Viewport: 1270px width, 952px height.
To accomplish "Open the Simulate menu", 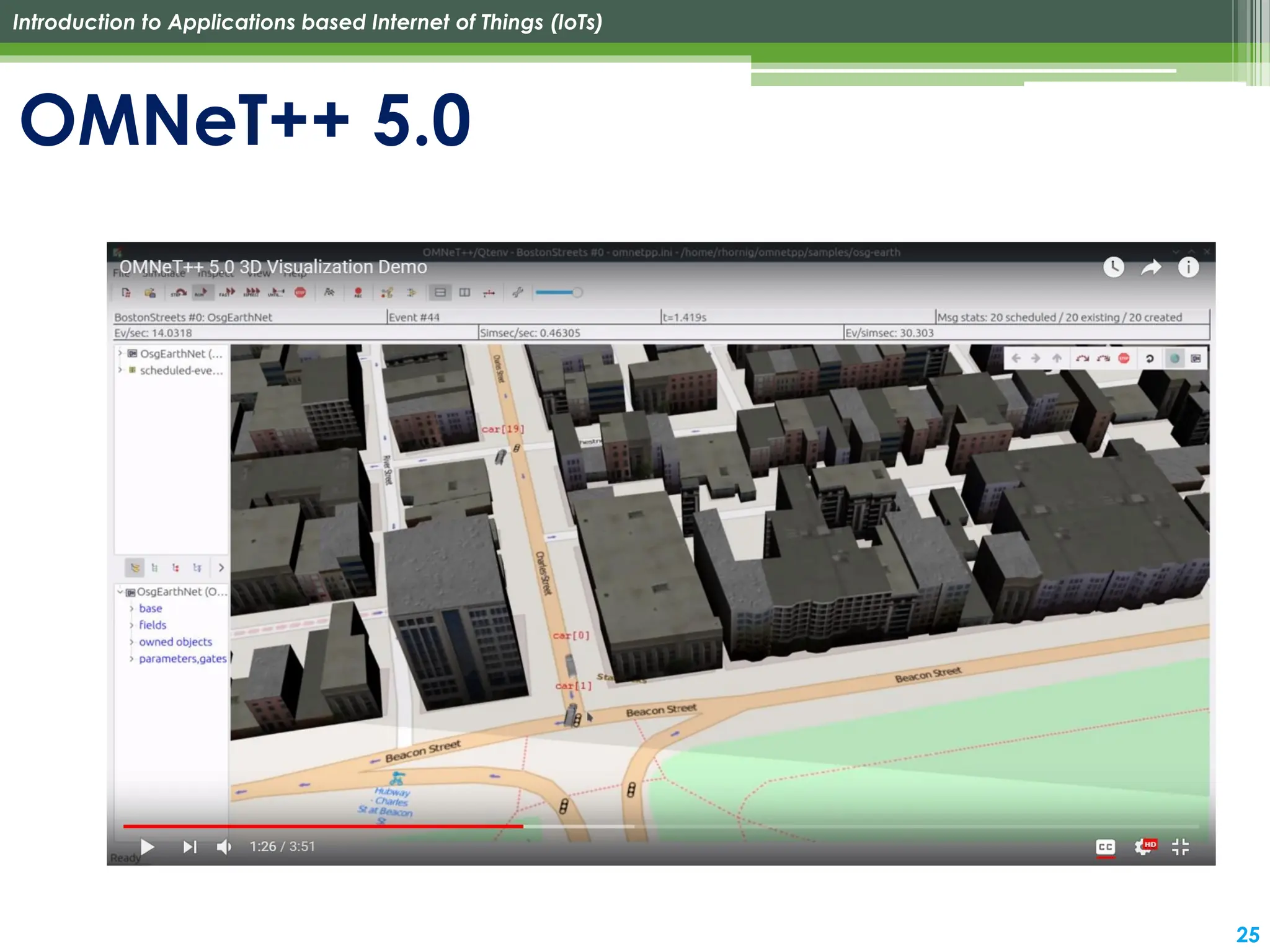I will point(164,273).
